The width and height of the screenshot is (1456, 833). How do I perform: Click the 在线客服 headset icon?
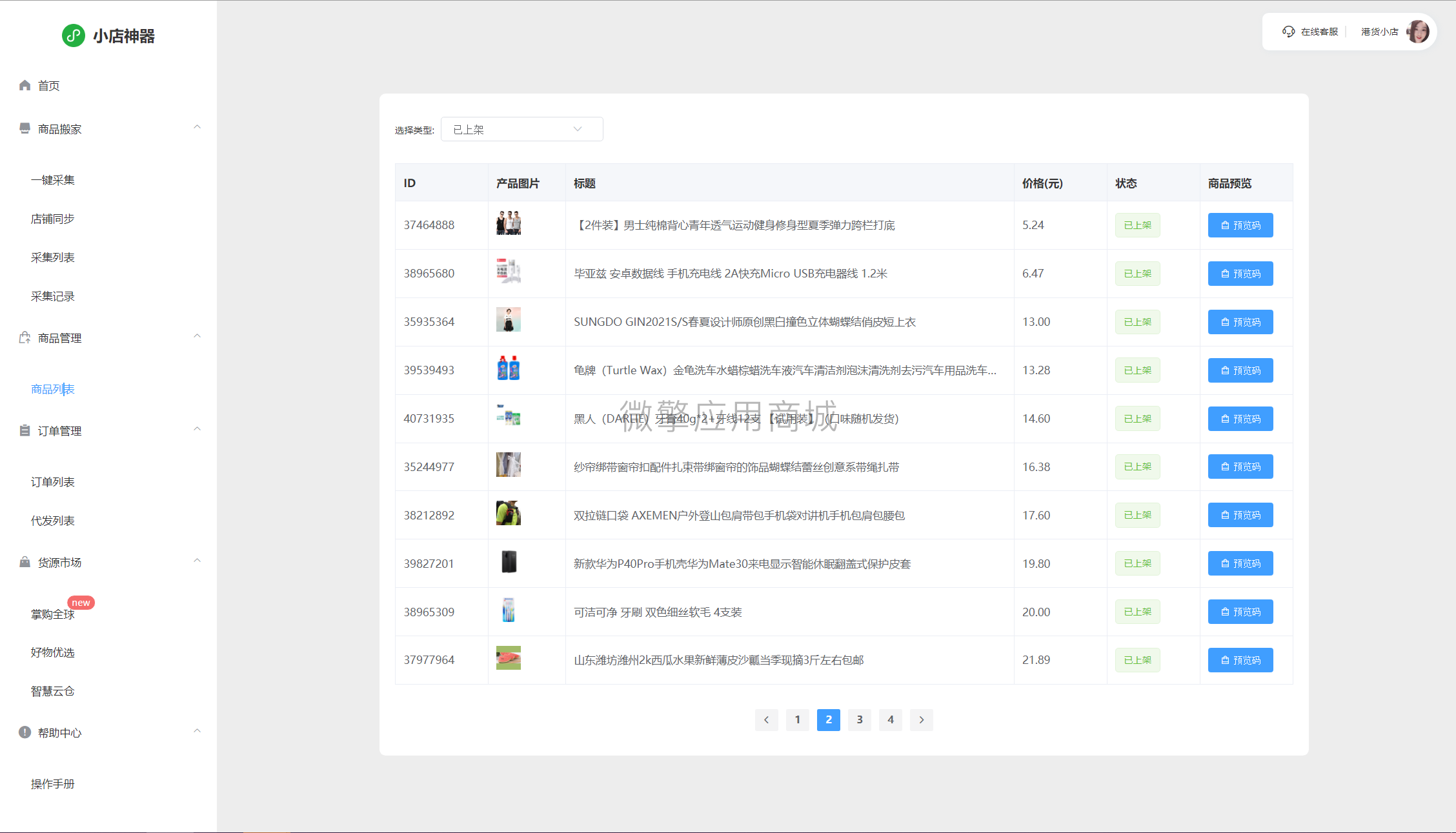point(1288,32)
